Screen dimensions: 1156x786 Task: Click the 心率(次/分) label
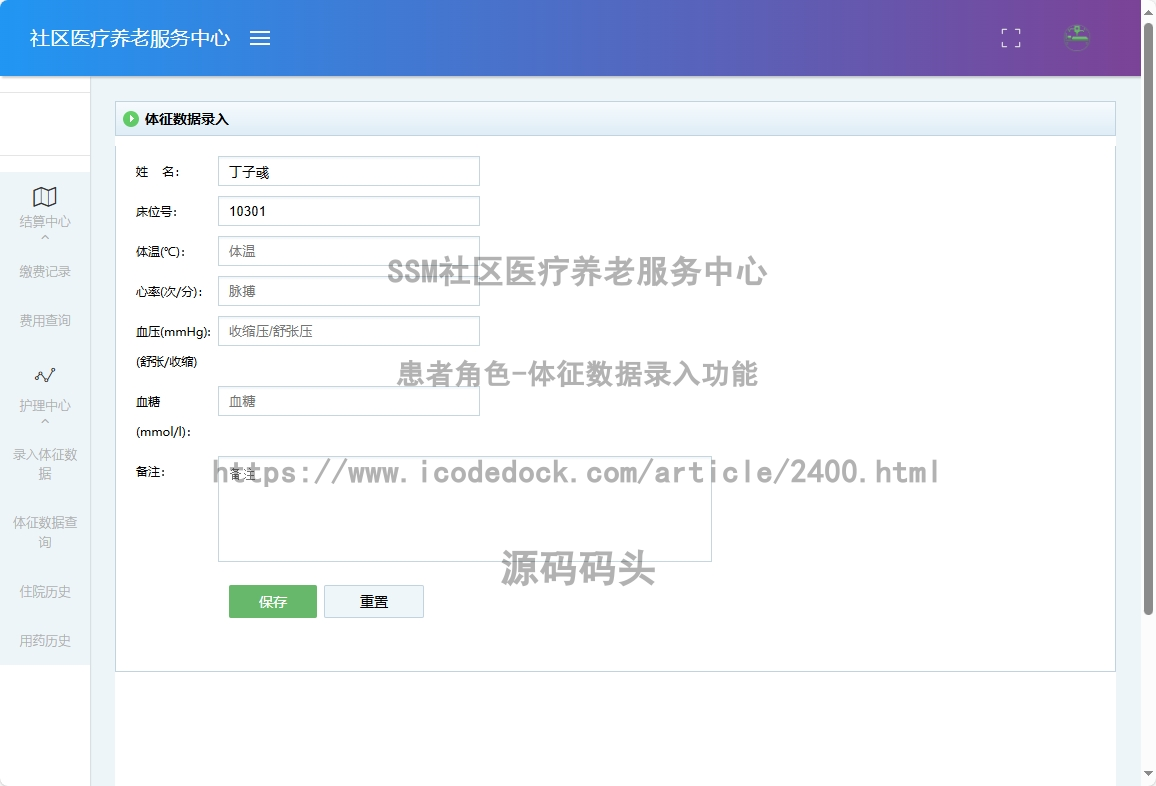pyautogui.click(x=169, y=291)
